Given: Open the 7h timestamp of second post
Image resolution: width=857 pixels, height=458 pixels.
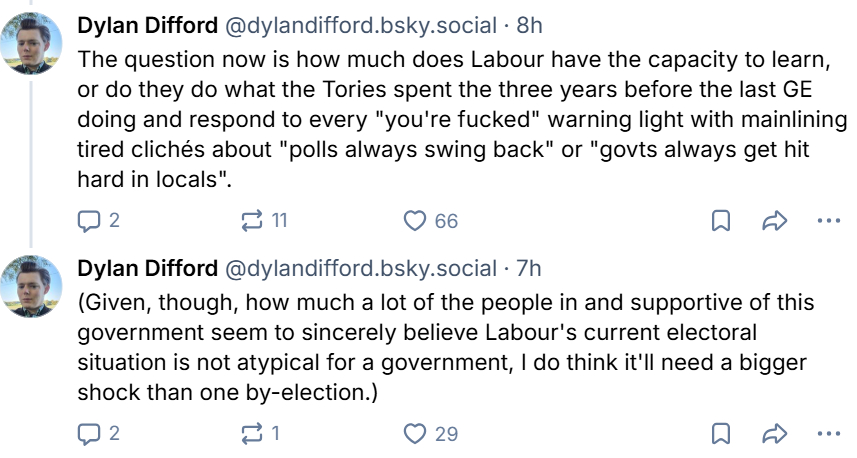Looking at the screenshot, I should tap(528, 268).
